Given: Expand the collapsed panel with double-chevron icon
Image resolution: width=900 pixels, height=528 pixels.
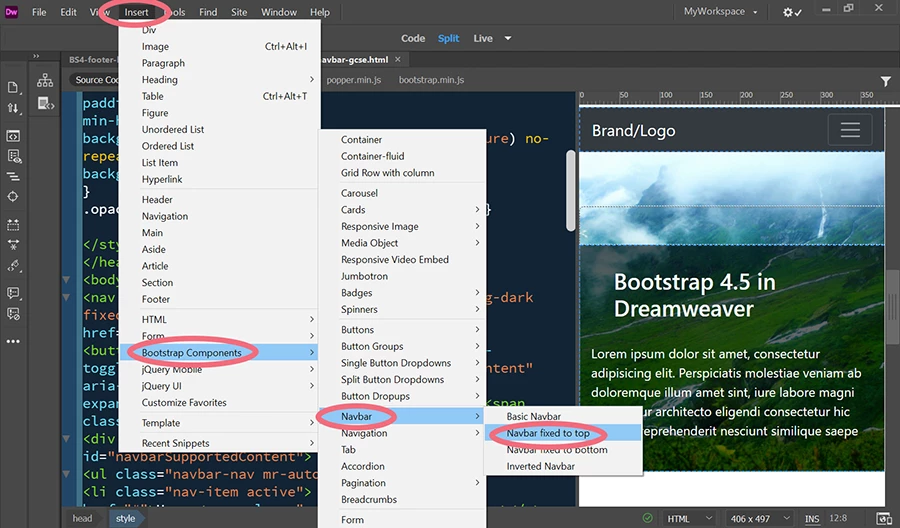Looking at the screenshot, I should click(x=36, y=56).
